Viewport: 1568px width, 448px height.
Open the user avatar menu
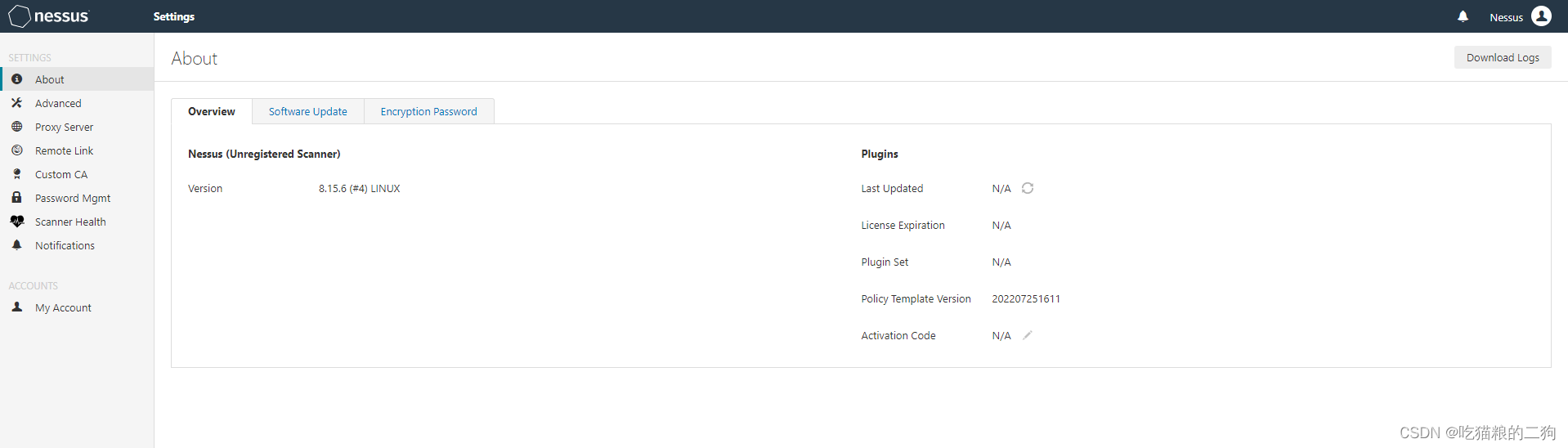point(1541,16)
